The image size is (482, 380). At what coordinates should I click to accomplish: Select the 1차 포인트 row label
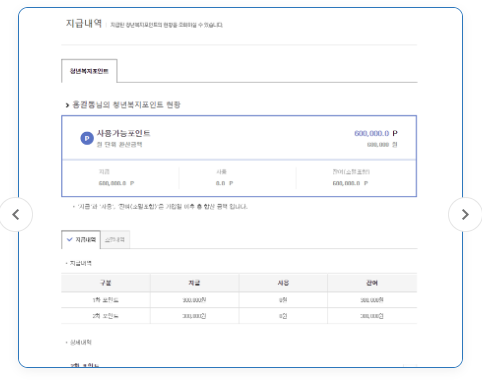[105, 300]
